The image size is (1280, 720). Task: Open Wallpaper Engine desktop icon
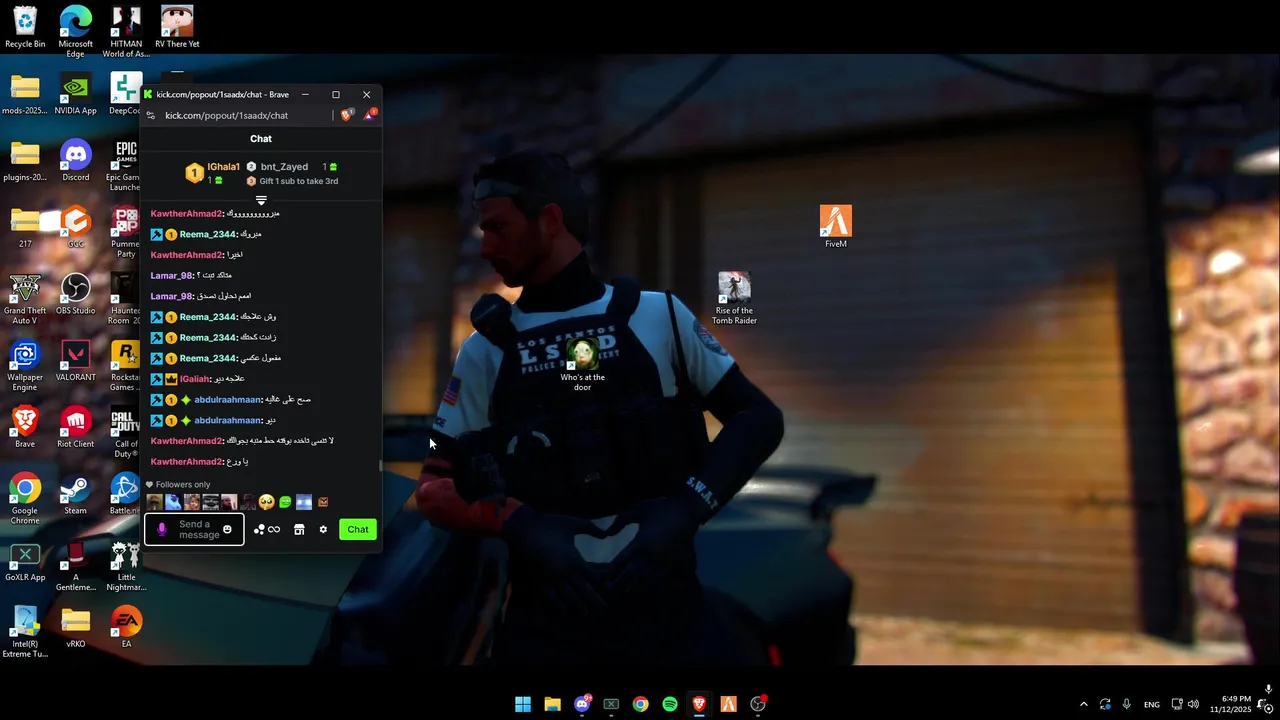(x=25, y=365)
